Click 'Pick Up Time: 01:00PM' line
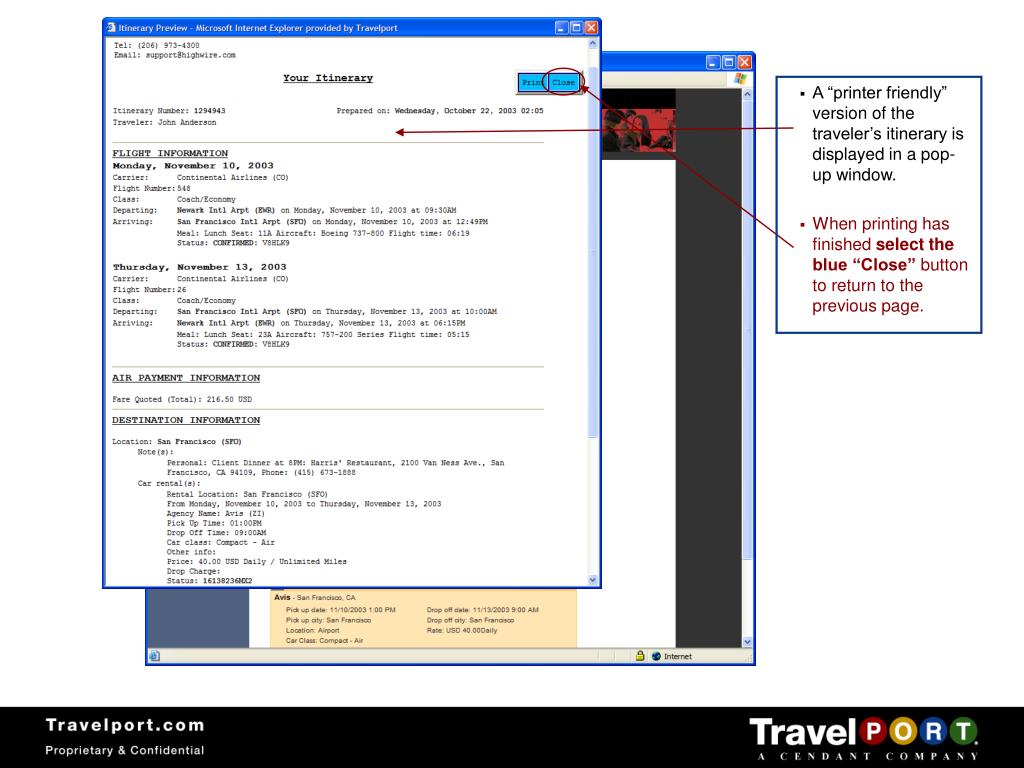The height and width of the screenshot is (768, 1024). point(214,523)
